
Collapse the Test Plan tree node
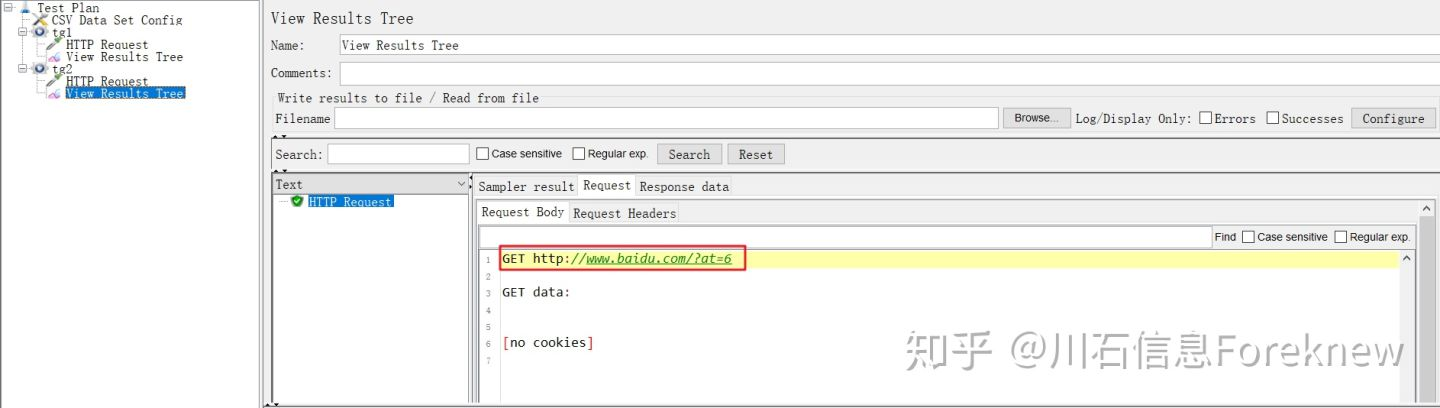(8, 7)
